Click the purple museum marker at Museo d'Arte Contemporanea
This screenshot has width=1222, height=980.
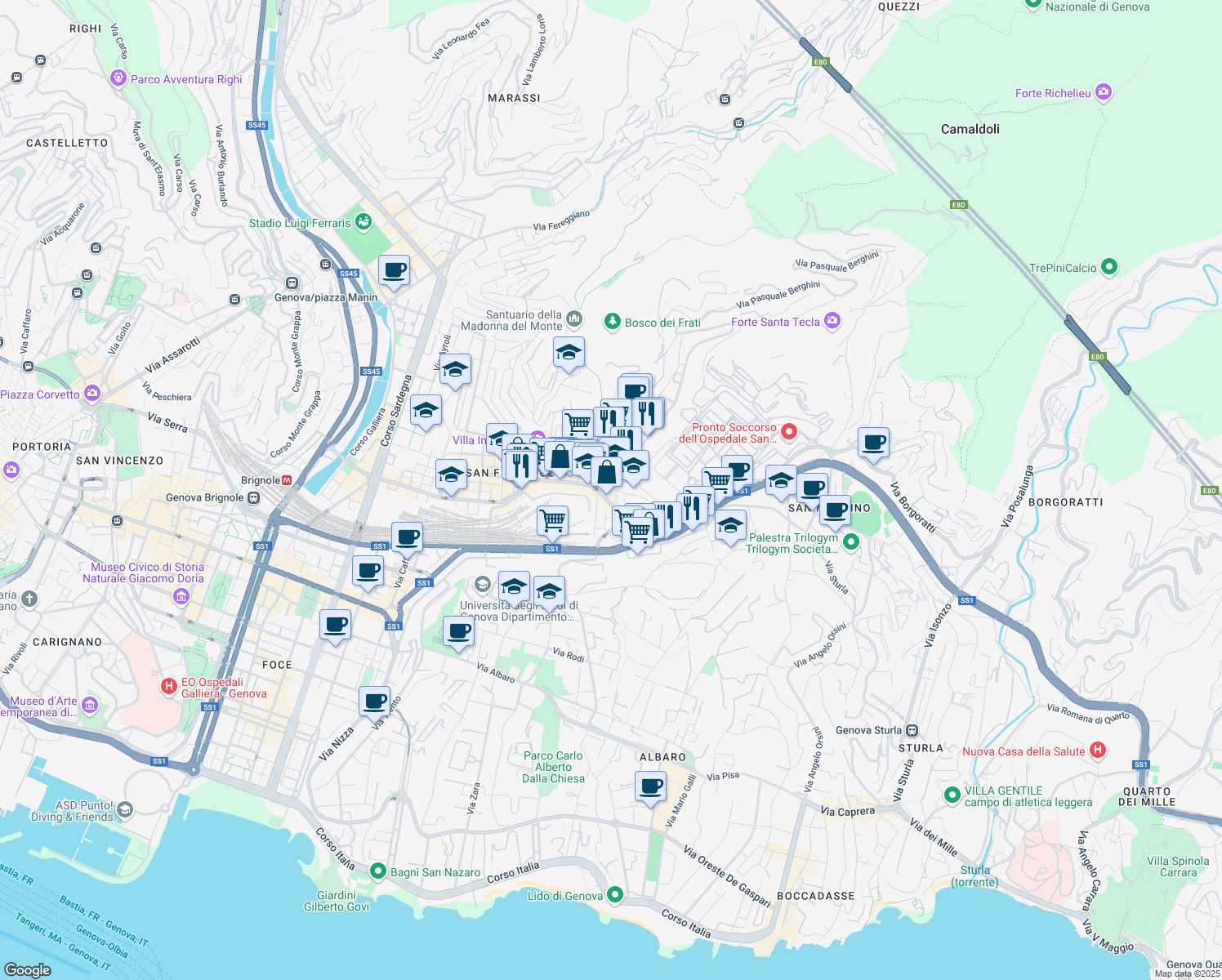(90, 704)
